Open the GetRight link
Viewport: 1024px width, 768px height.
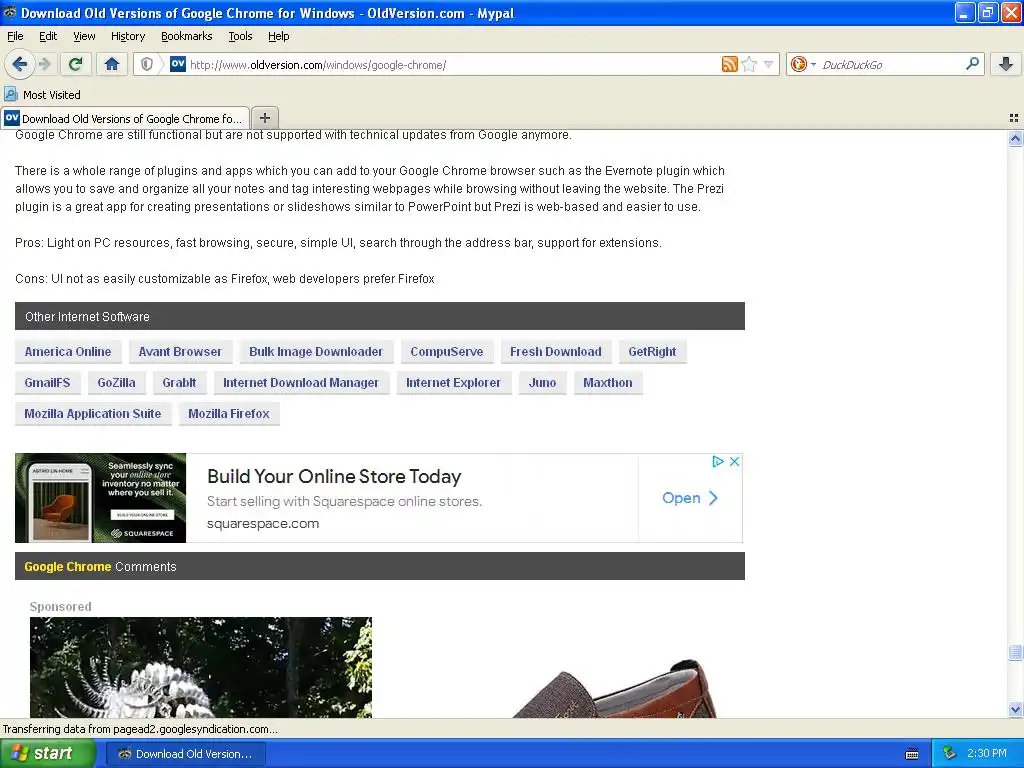click(652, 352)
